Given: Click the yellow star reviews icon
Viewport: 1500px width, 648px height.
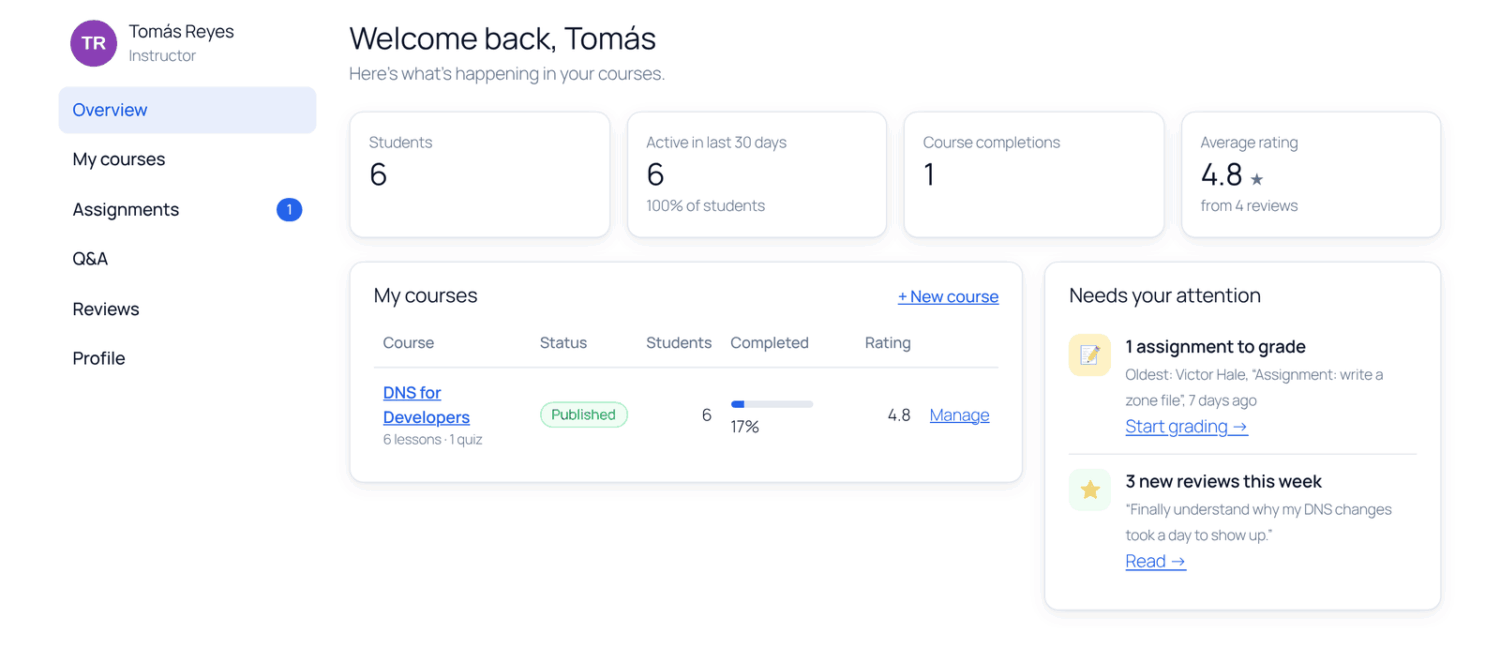Looking at the screenshot, I should point(1090,490).
